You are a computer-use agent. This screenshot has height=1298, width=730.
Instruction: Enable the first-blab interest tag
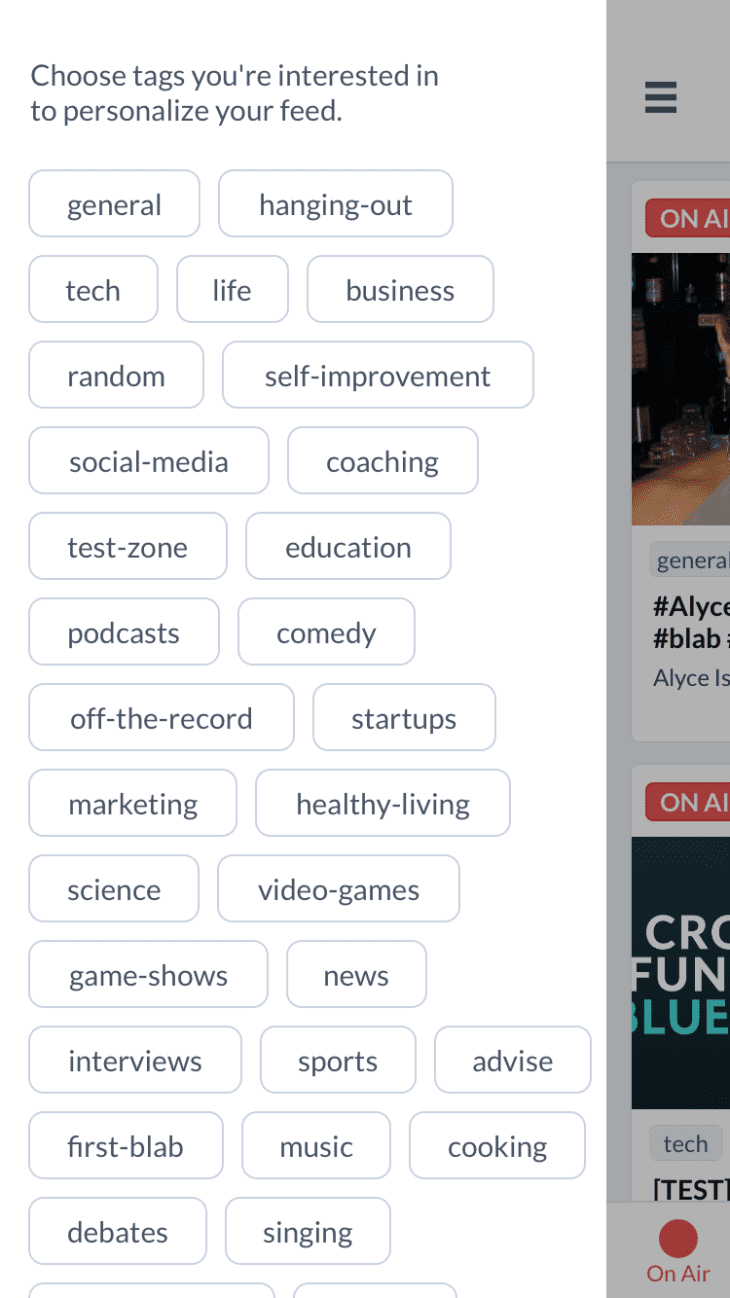125,1145
